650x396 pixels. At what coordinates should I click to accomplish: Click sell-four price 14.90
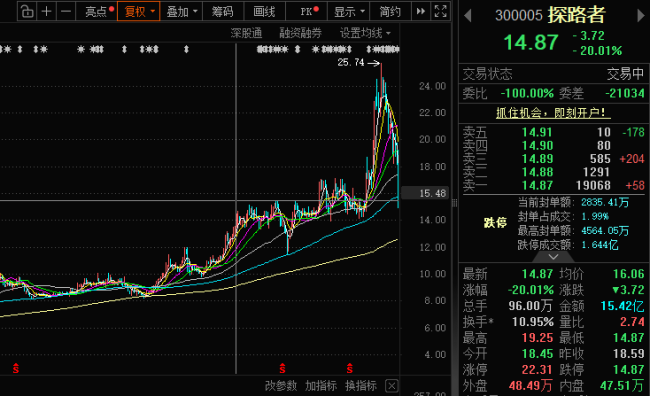[x=537, y=146]
